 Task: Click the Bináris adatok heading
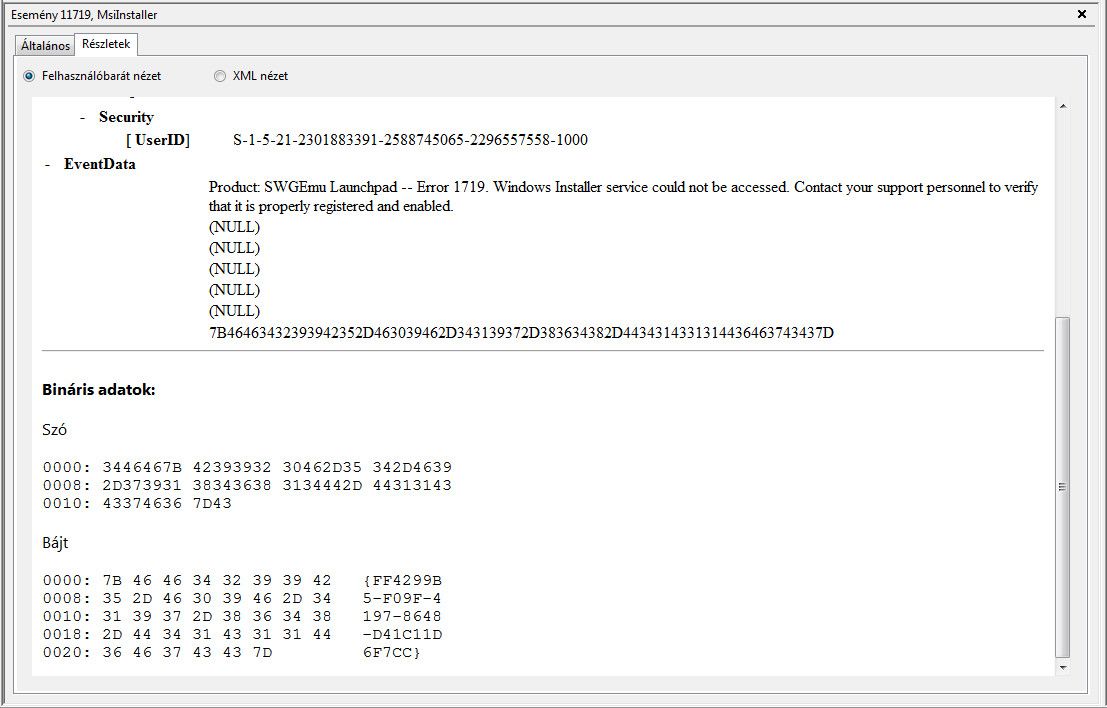[x=99, y=390]
